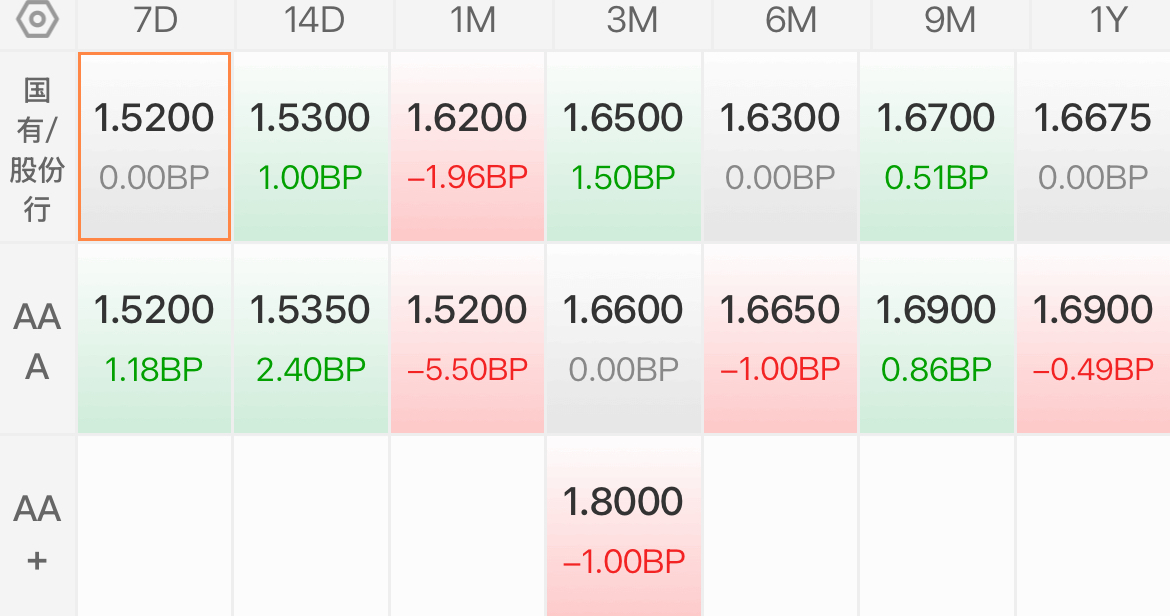Click the 国有/股份行 row label
Image resolution: width=1170 pixels, height=616 pixels.
click(37, 148)
